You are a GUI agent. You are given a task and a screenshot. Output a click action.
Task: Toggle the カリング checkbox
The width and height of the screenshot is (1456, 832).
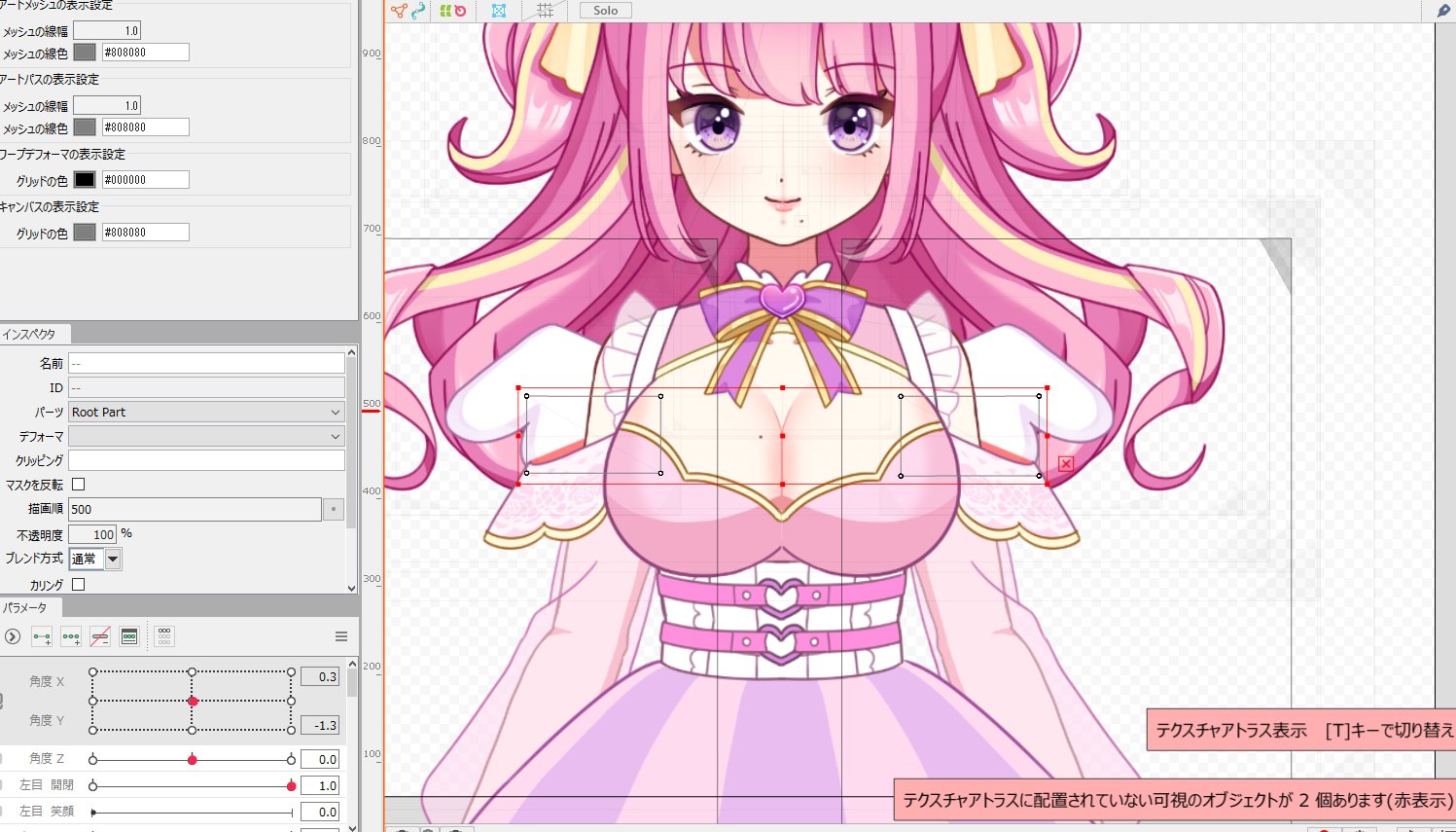79,585
